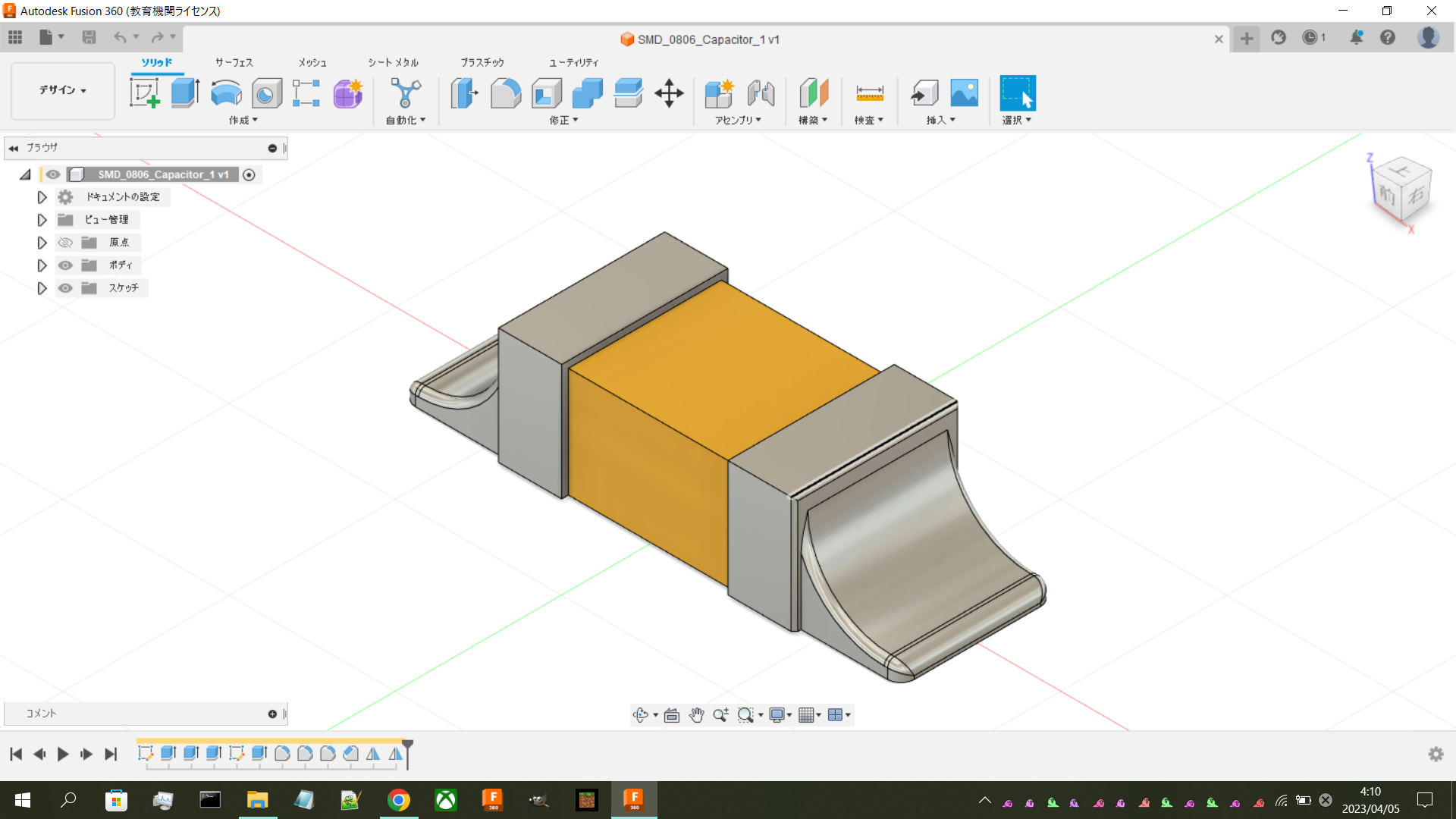
Task: Select the Create Sketch tool
Action: [144, 93]
